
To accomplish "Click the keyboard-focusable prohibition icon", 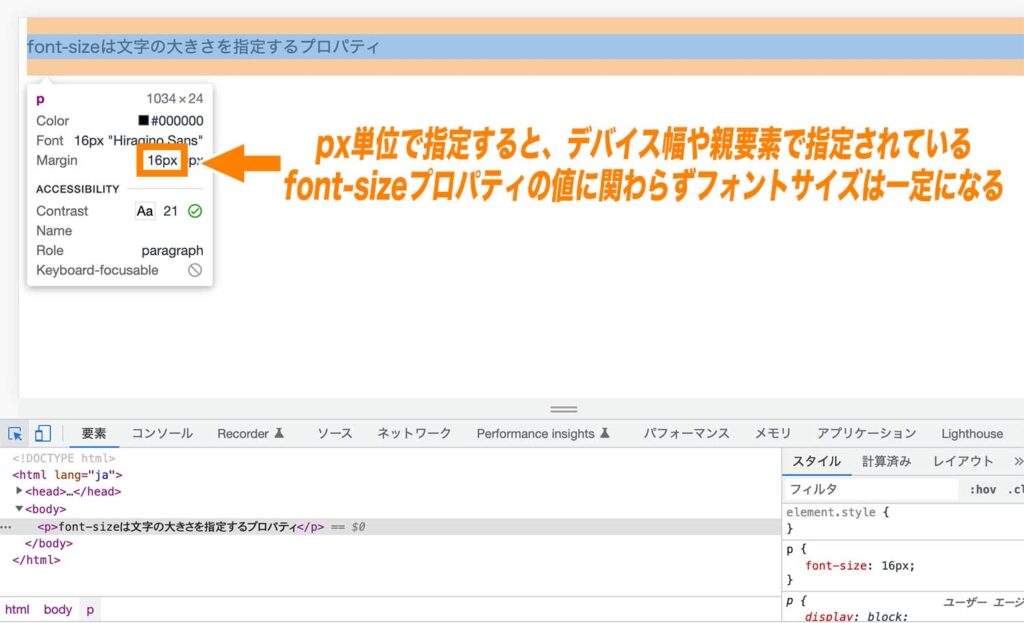I will click(195, 270).
